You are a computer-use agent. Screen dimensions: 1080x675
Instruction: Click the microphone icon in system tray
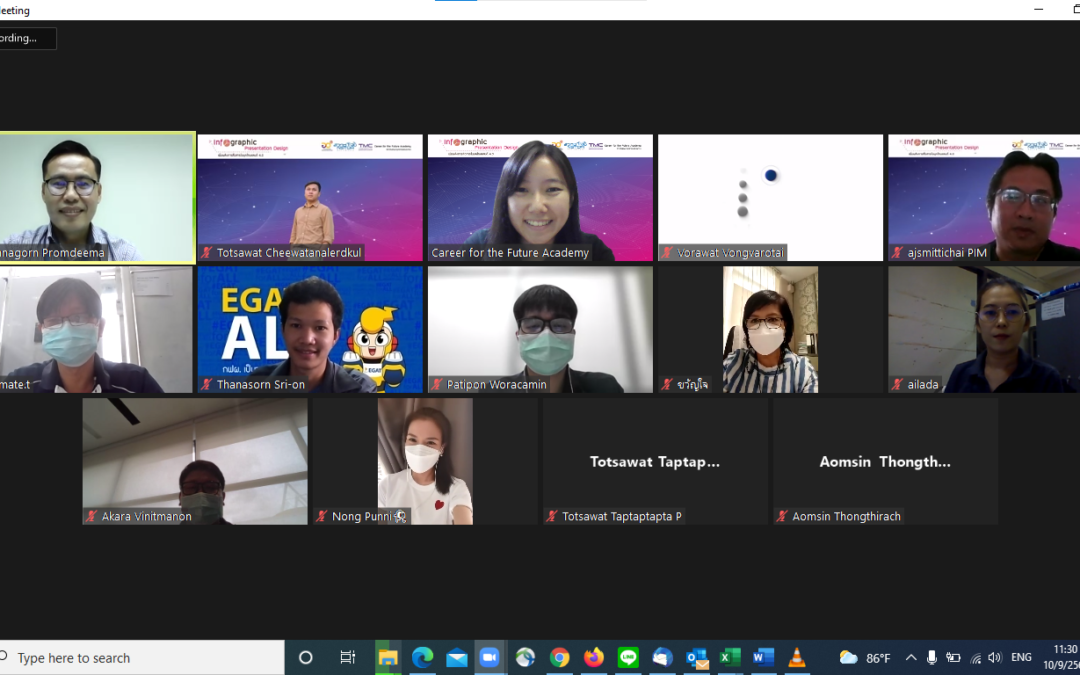click(932, 657)
